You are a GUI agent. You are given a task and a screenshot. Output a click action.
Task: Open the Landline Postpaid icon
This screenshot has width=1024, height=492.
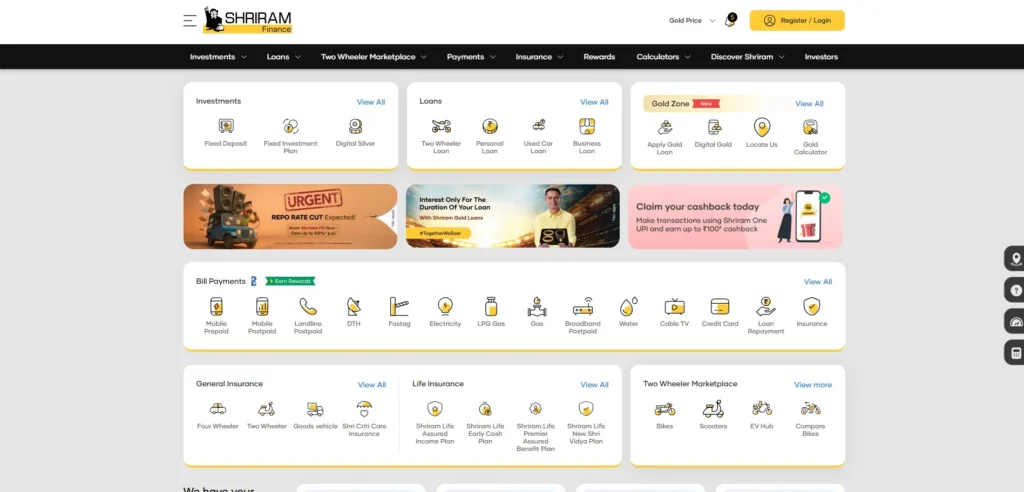(308, 306)
